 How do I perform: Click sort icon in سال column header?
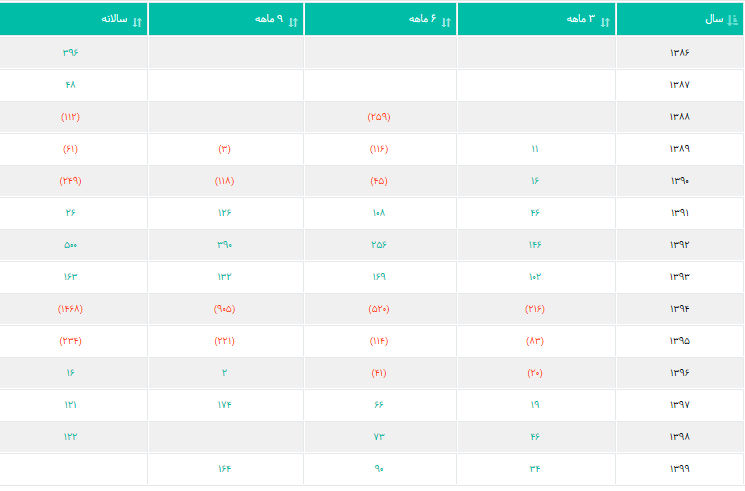click(733, 20)
